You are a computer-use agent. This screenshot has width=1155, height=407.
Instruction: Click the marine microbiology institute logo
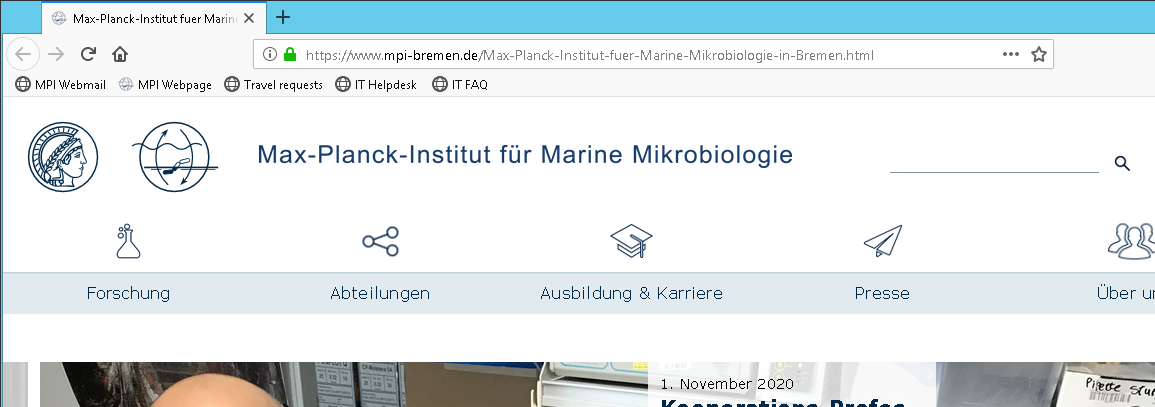click(175, 158)
